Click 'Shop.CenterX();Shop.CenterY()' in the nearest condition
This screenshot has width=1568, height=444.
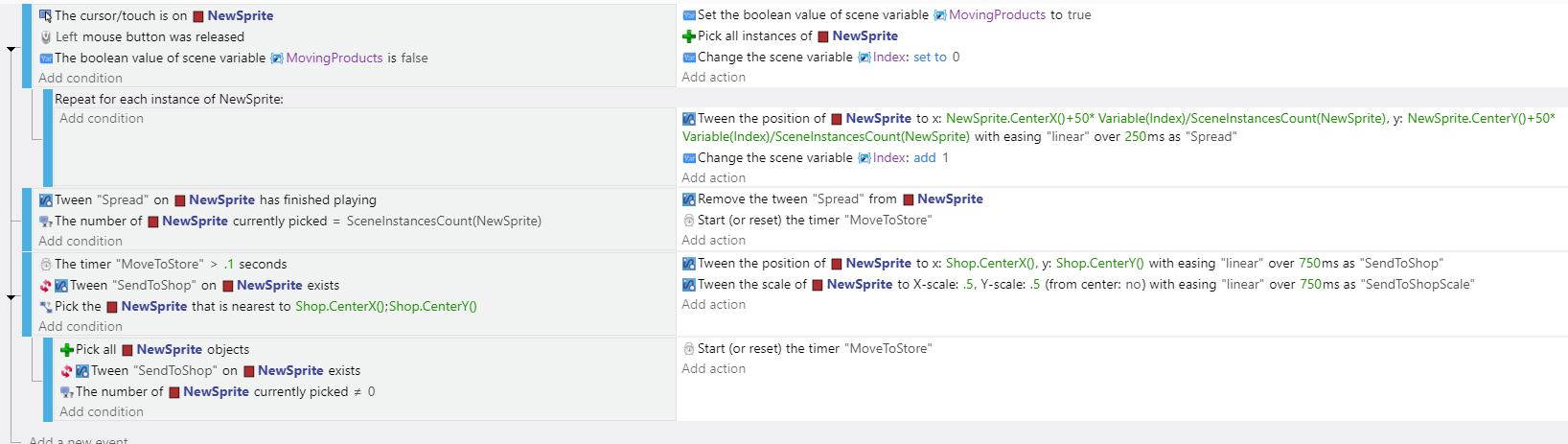(386, 307)
